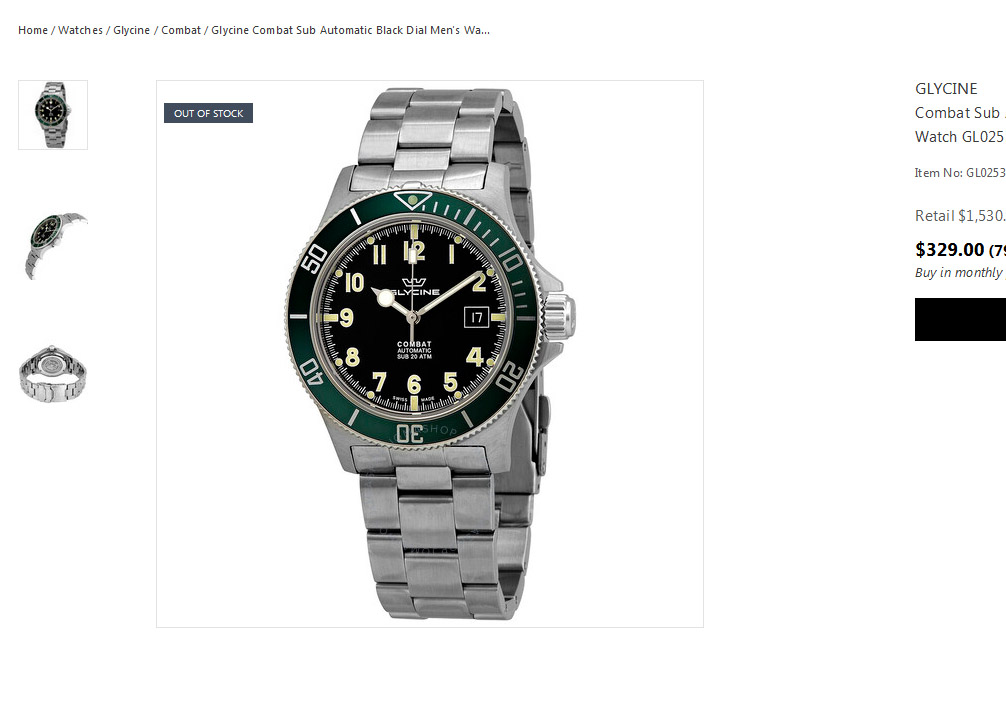
Task: Select the side-view watch thumbnail
Action: (x=53, y=244)
